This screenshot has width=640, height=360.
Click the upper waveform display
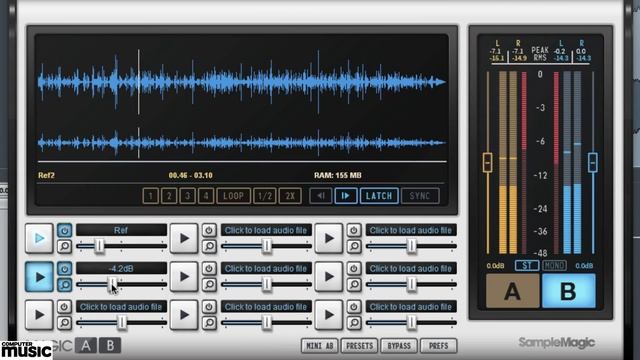pos(242,82)
